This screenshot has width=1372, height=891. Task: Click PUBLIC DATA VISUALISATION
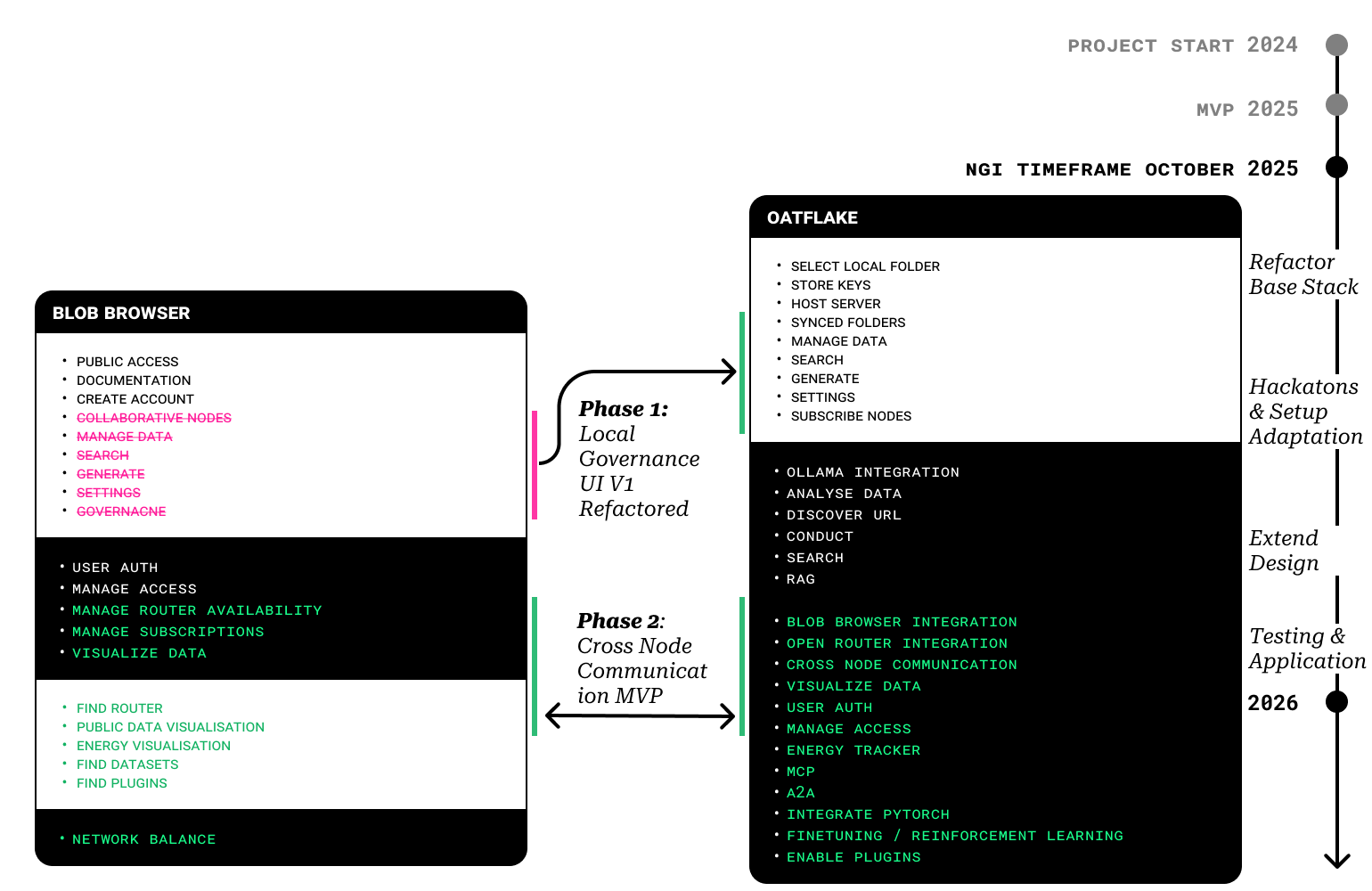pos(170,727)
